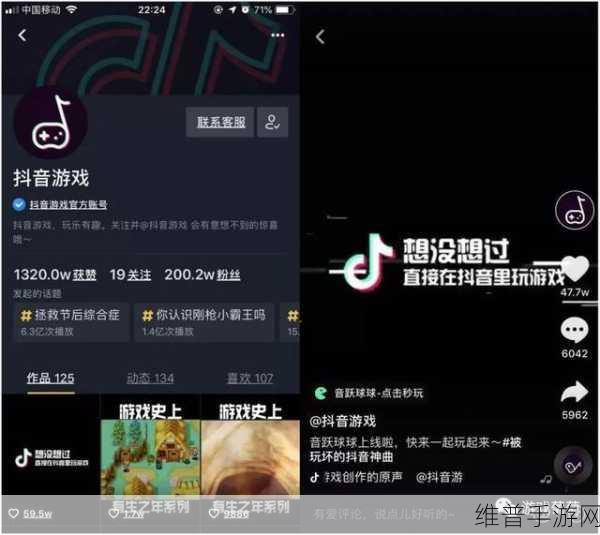Open the 200.2w 粉丝 followers list
The image size is (600, 535).
[202, 274]
